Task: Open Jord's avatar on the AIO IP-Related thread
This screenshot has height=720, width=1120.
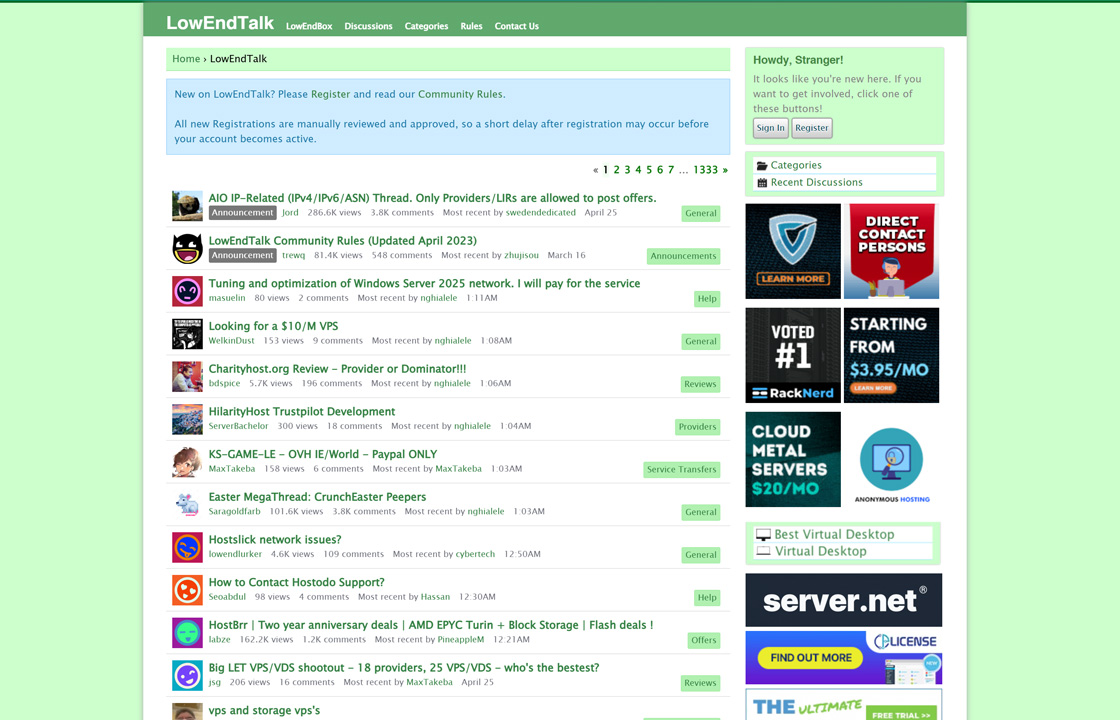Action: [187, 206]
